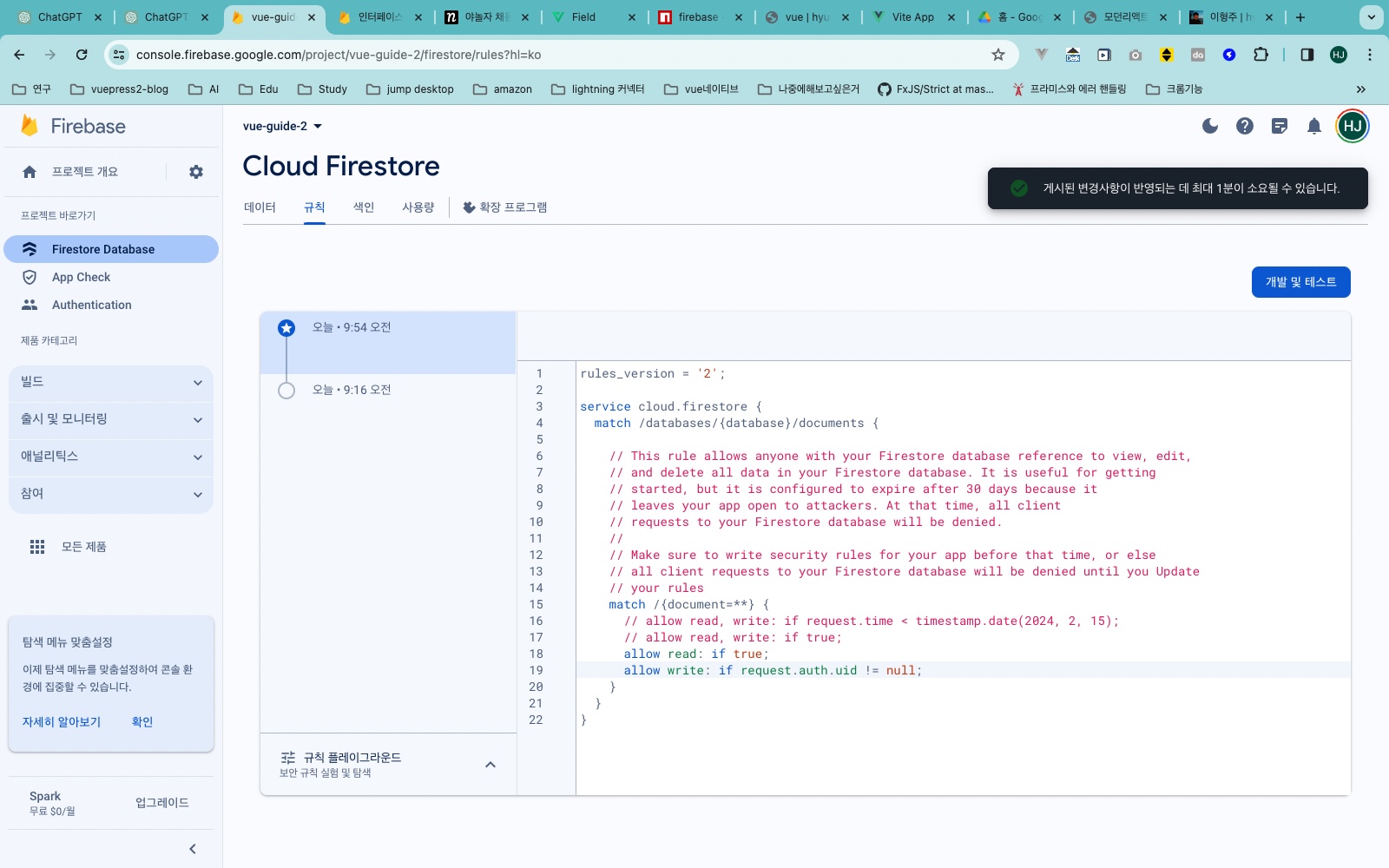Expand the 애널리틱스 category
The width and height of the screenshot is (1389, 868).
(x=111, y=457)
